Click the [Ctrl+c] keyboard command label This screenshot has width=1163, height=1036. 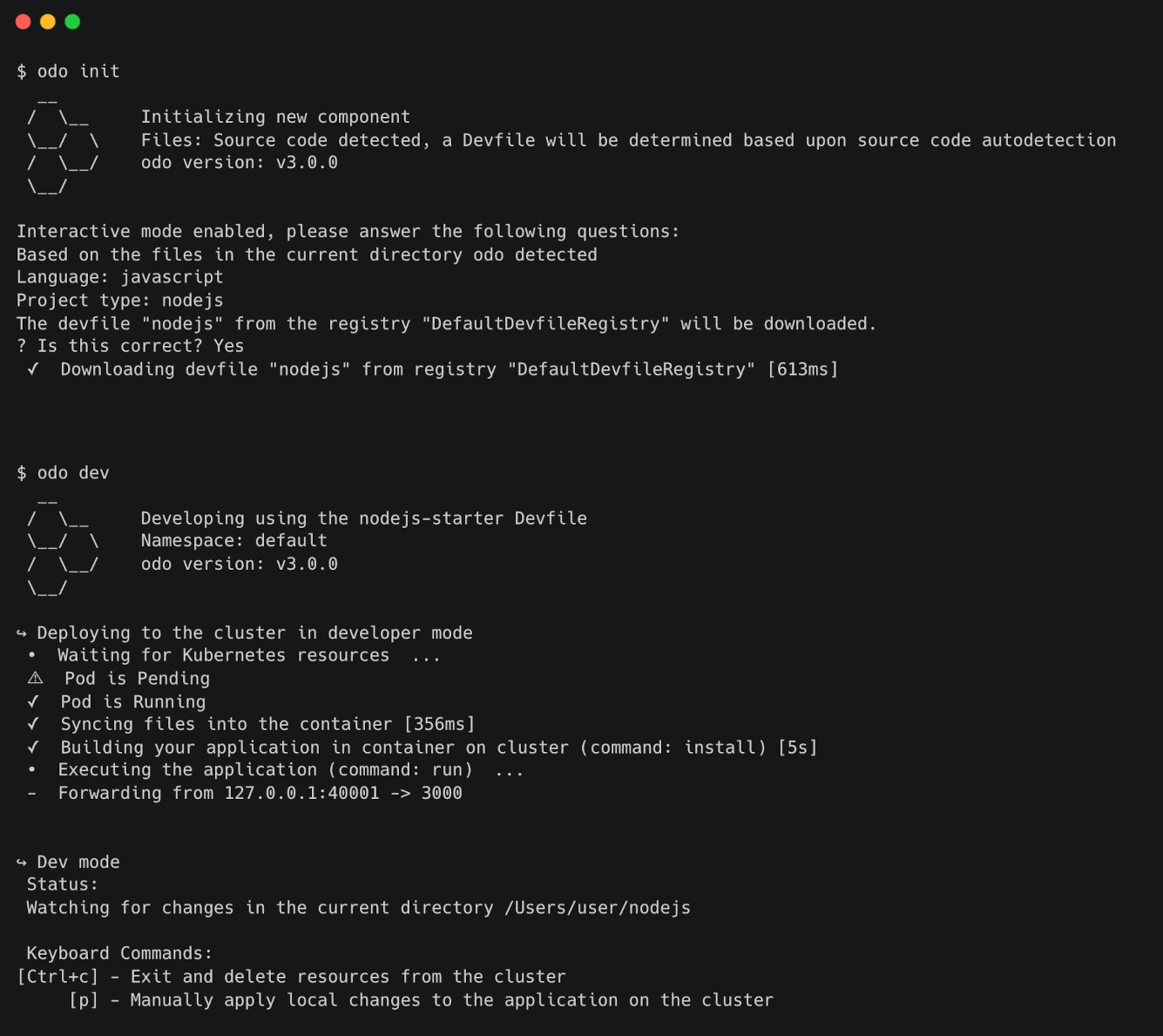click(x=57, y=977)
